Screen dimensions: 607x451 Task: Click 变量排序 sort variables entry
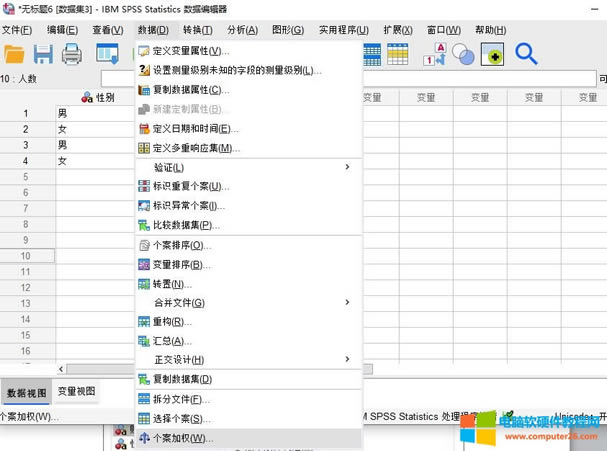(181, 265)
